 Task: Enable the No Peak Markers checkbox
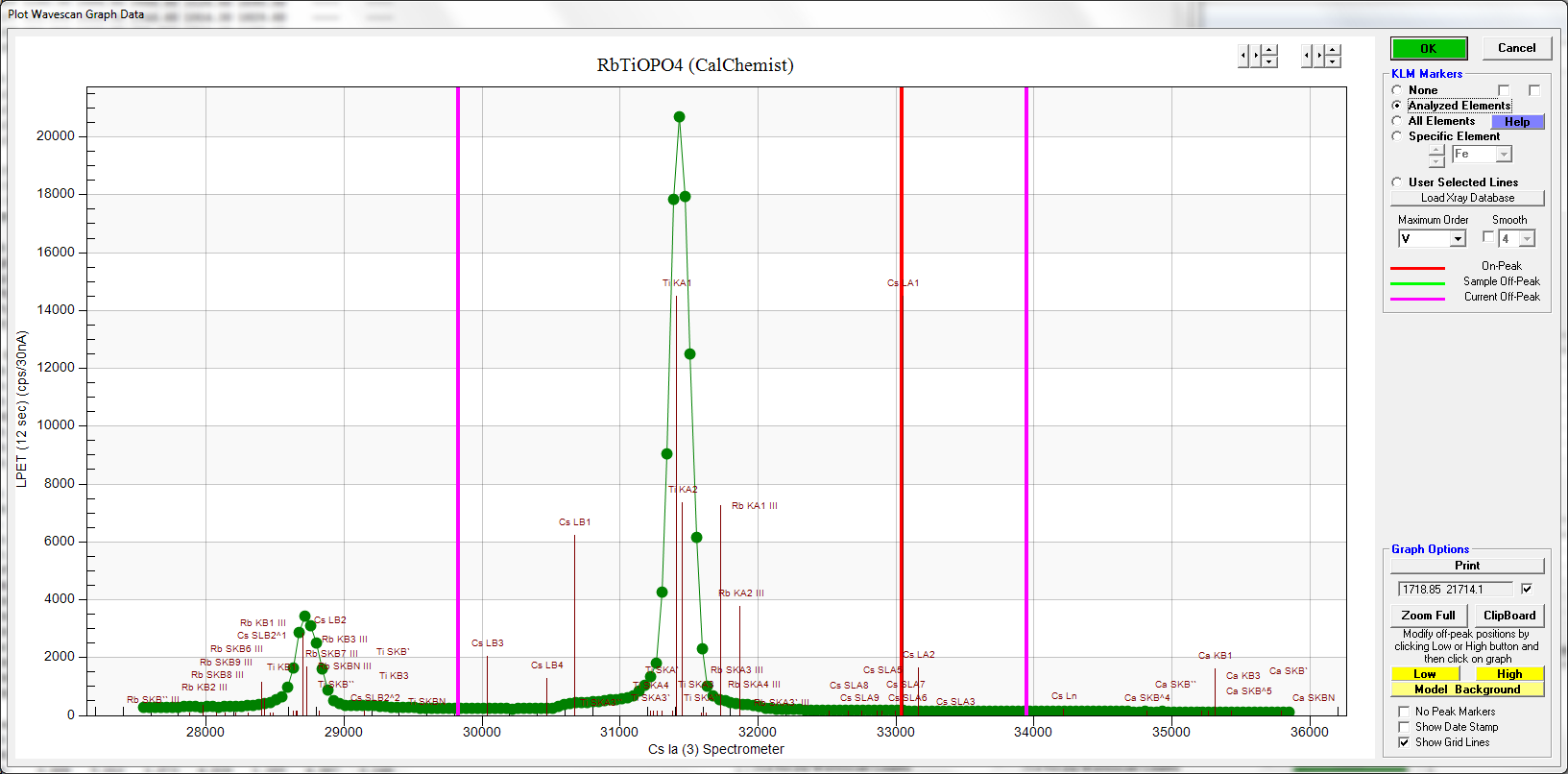click(1404, 712)
